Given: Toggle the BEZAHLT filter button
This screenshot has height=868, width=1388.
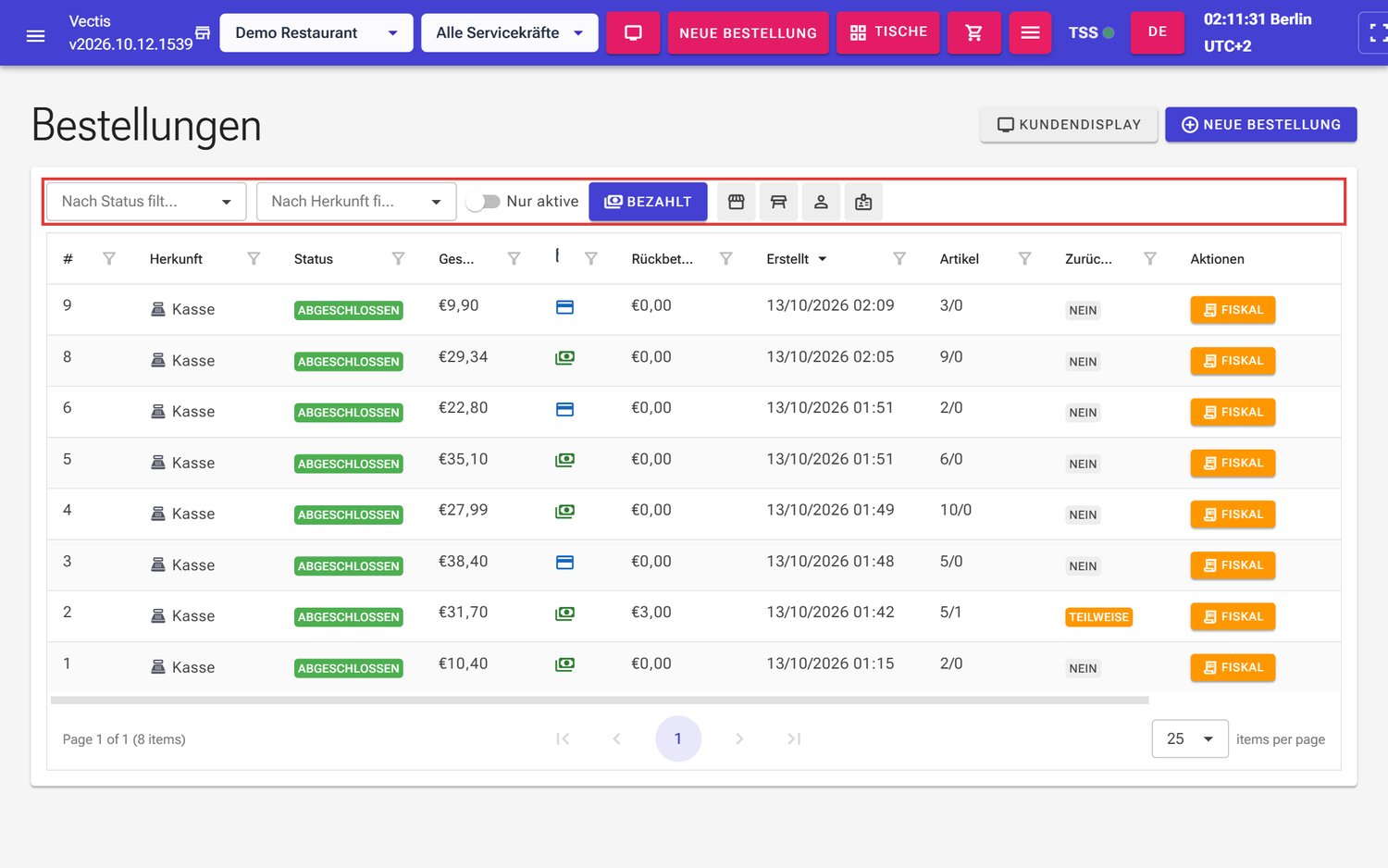Looking at the screenshot, I should click(x=648, y=202).
